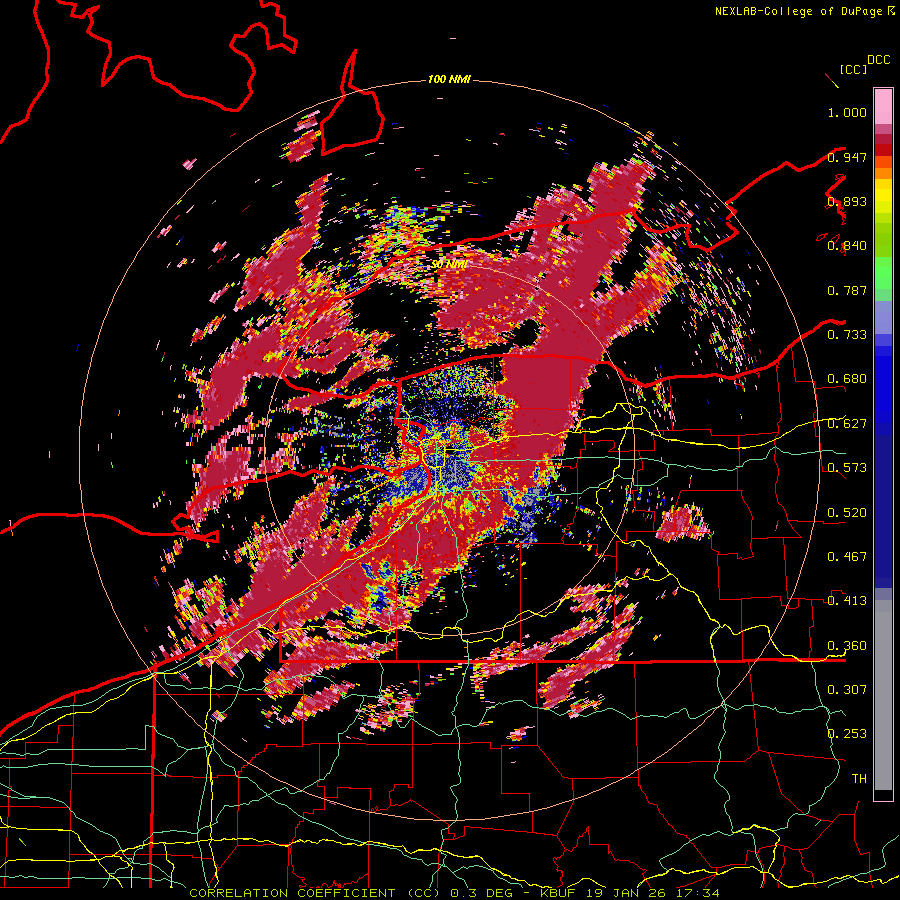900x900 pixels.
Task: Select the DCC label above the color scale
Action: click(878, 60)
